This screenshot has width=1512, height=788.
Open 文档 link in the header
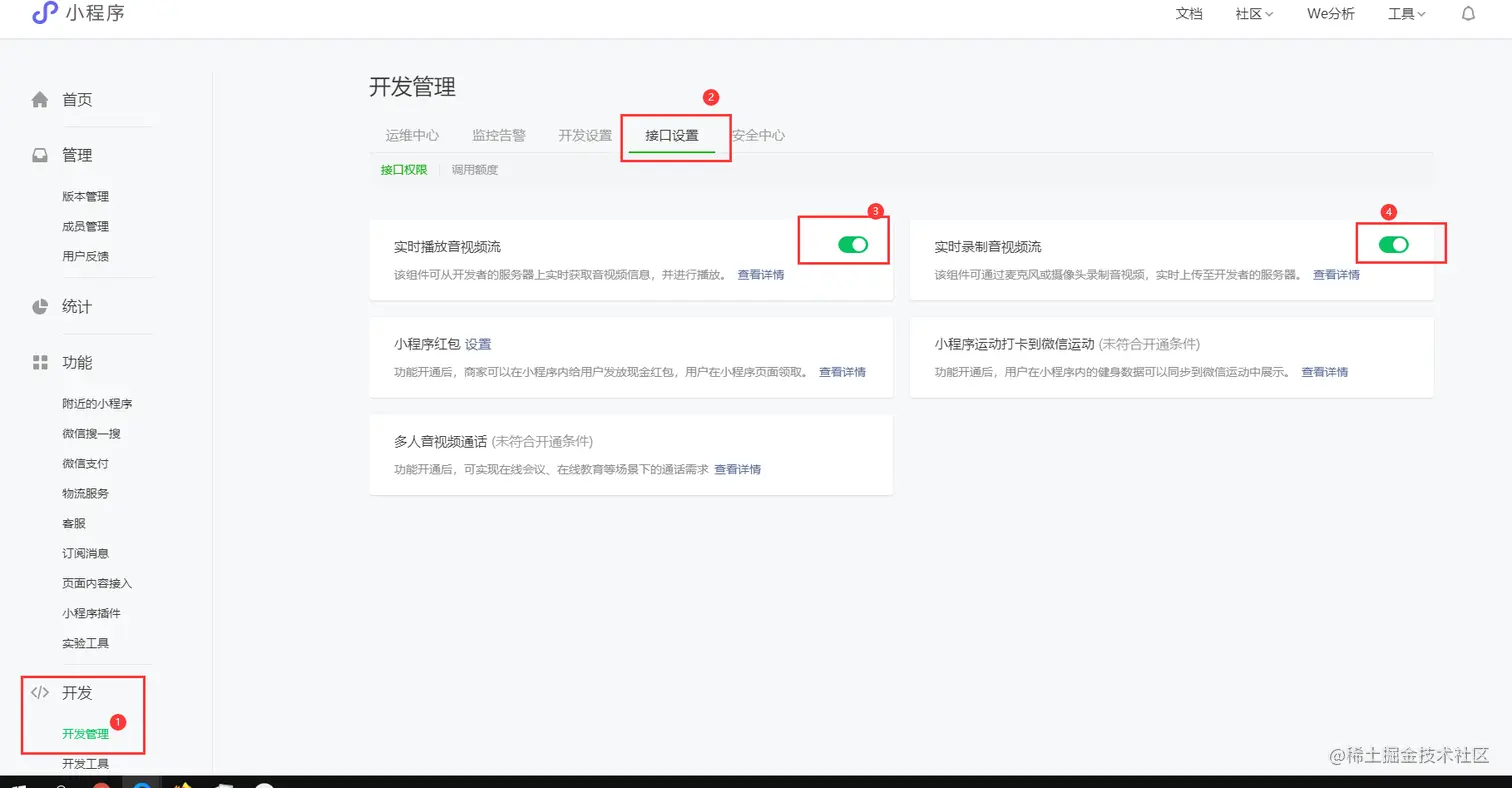pyautogui.click(x=1189, y=14)
